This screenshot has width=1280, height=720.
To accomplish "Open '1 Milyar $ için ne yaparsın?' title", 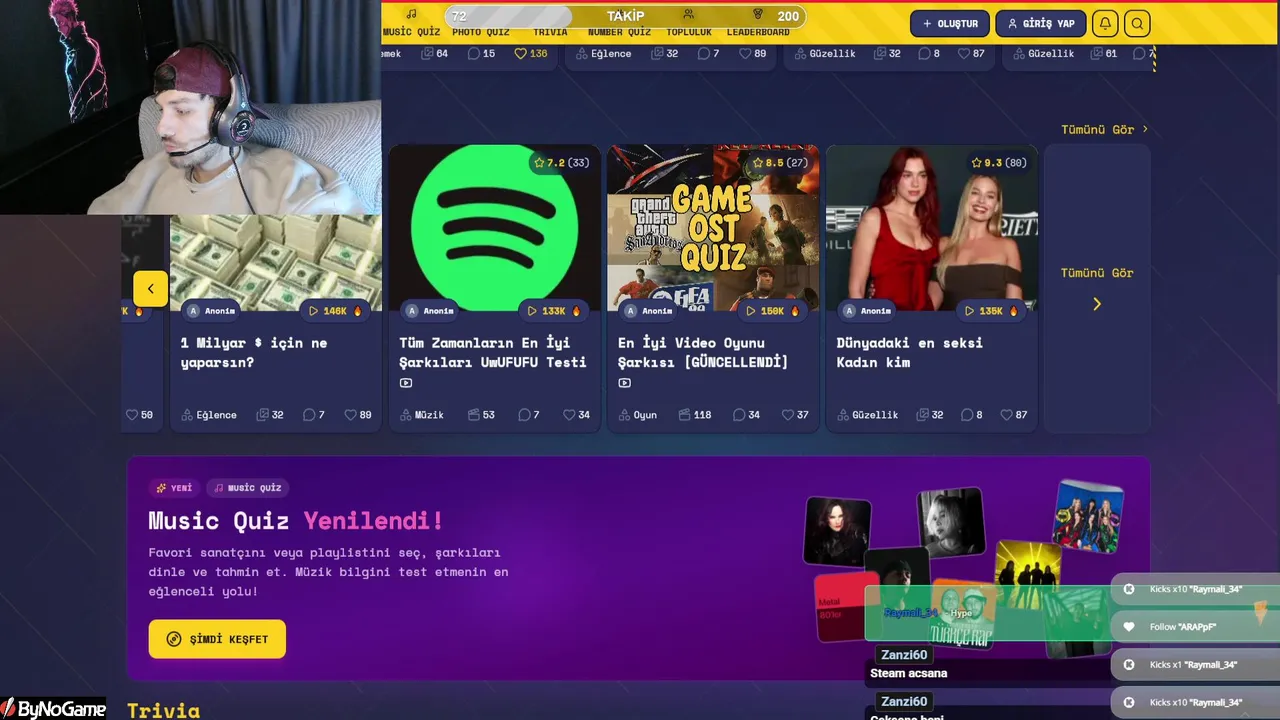I will pos(254,352).
